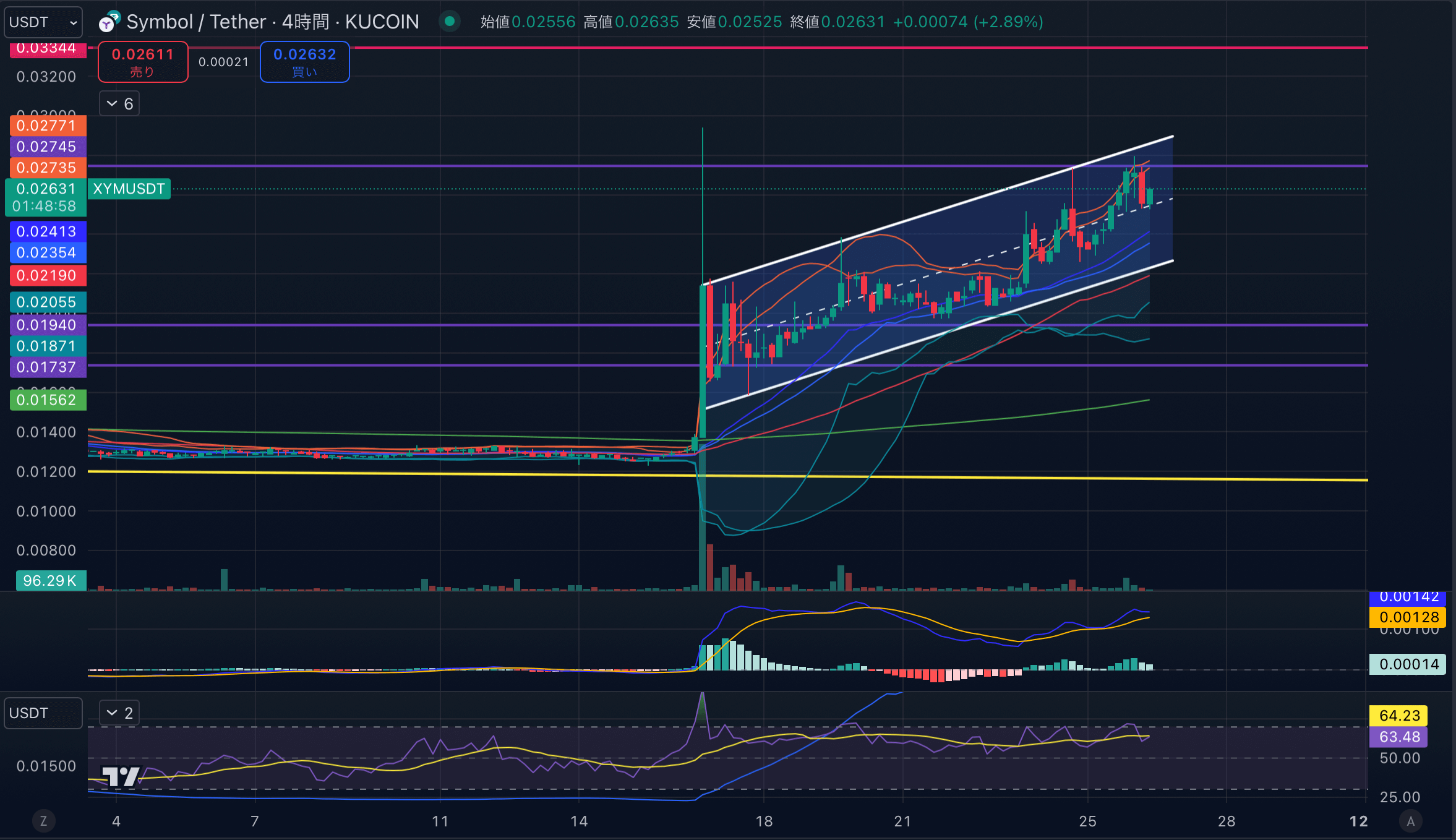The width and height of the screenshot is (1456, 840).
Task: Open the USDT currency dropdown at top
Action: click(43, 22)
